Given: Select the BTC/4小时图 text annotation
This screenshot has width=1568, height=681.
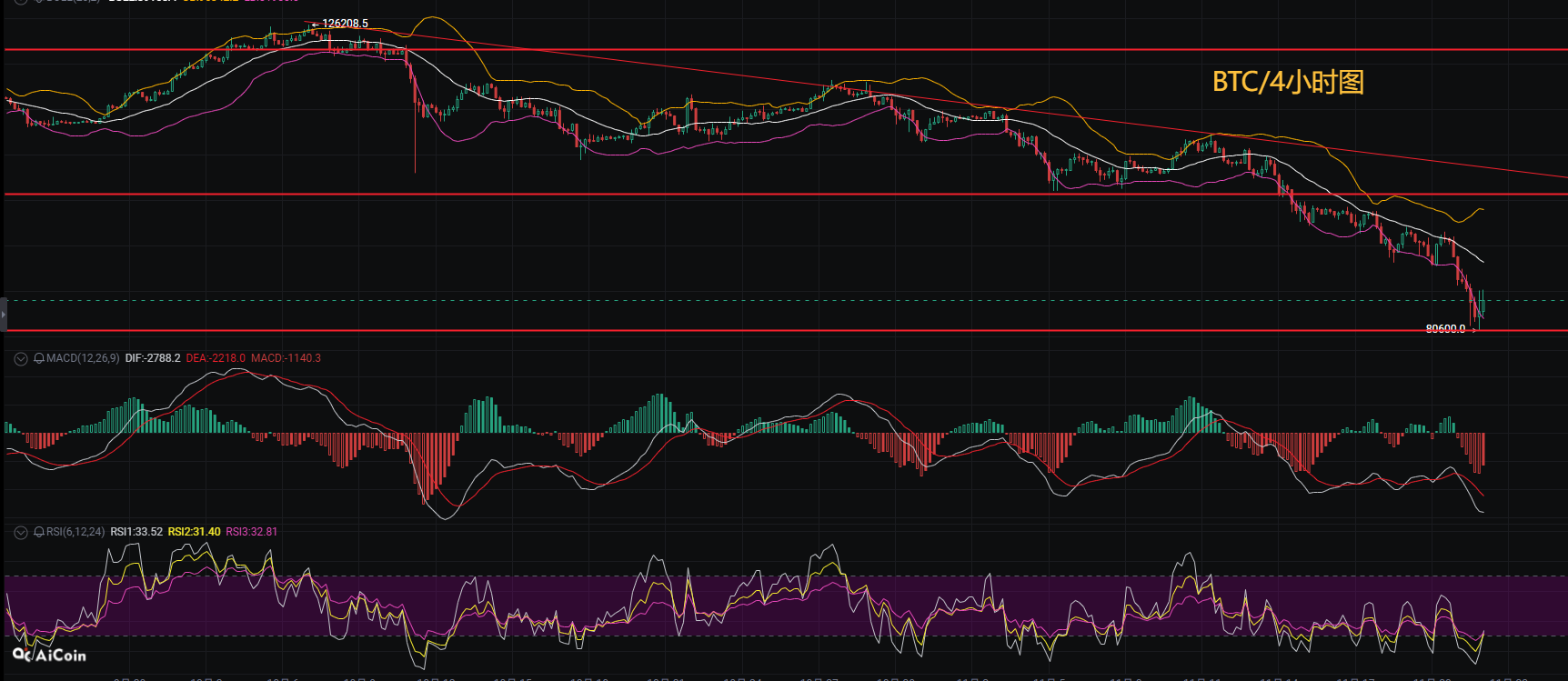Looking at the screenshot, I should pos(1288,82).
